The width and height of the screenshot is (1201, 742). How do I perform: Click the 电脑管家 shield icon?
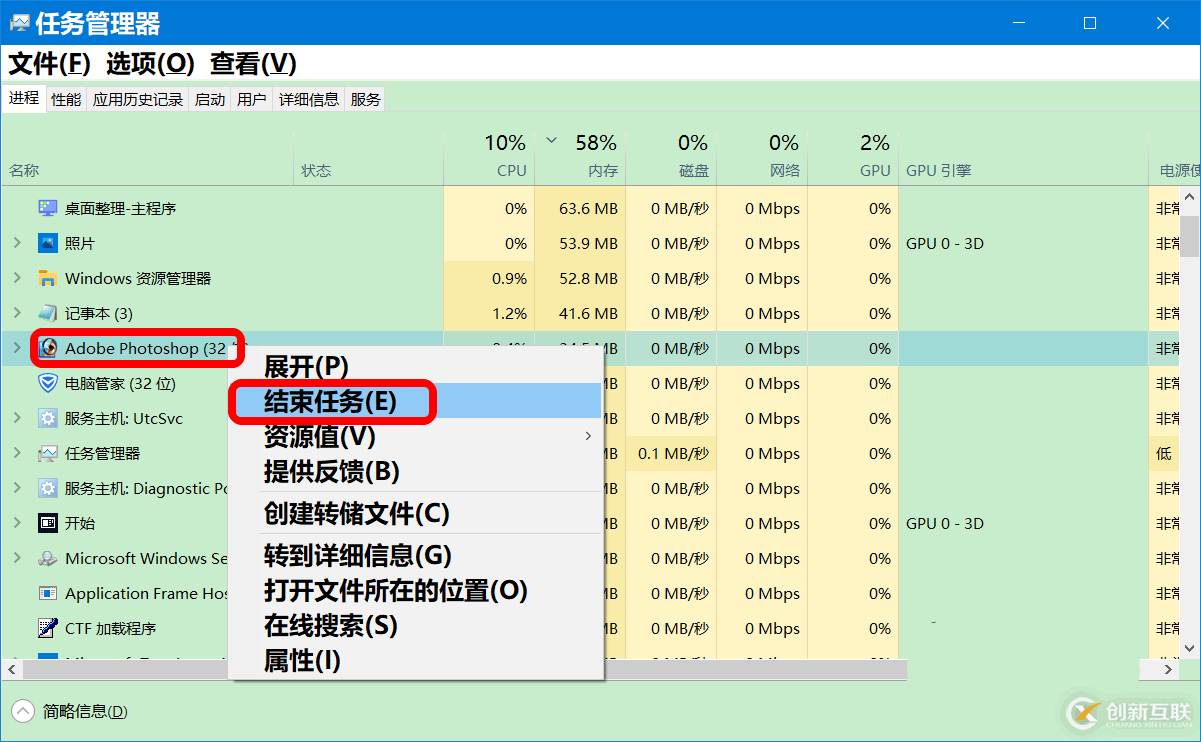point(46,383)
